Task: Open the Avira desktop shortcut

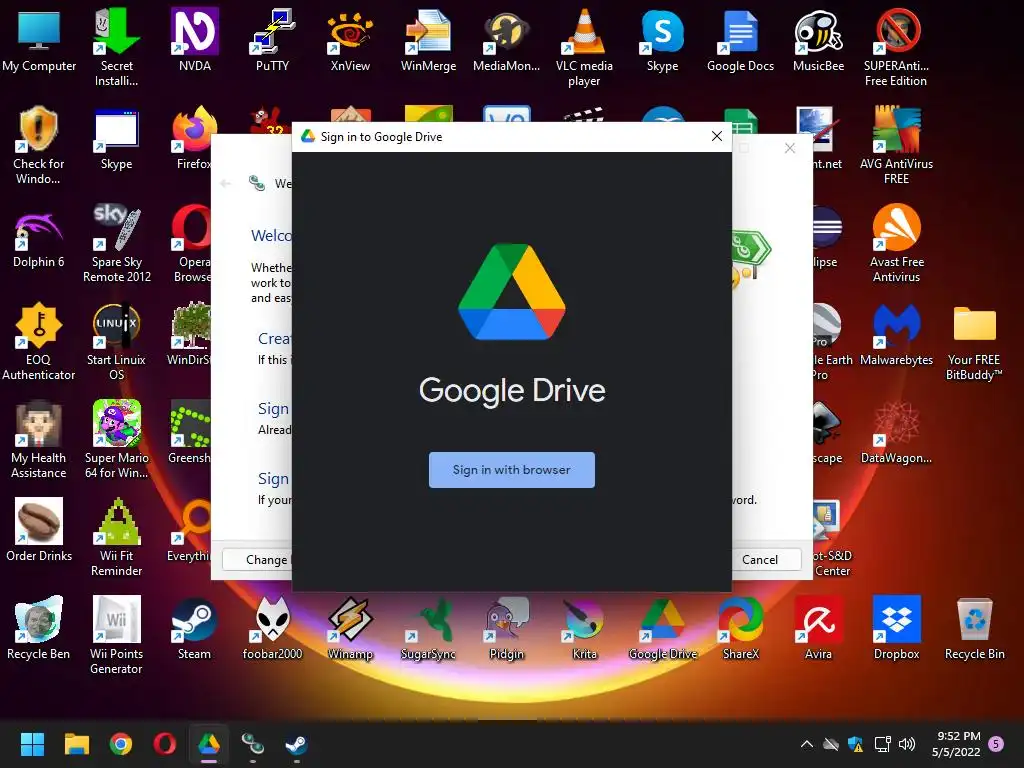Action: pos(818,628)
